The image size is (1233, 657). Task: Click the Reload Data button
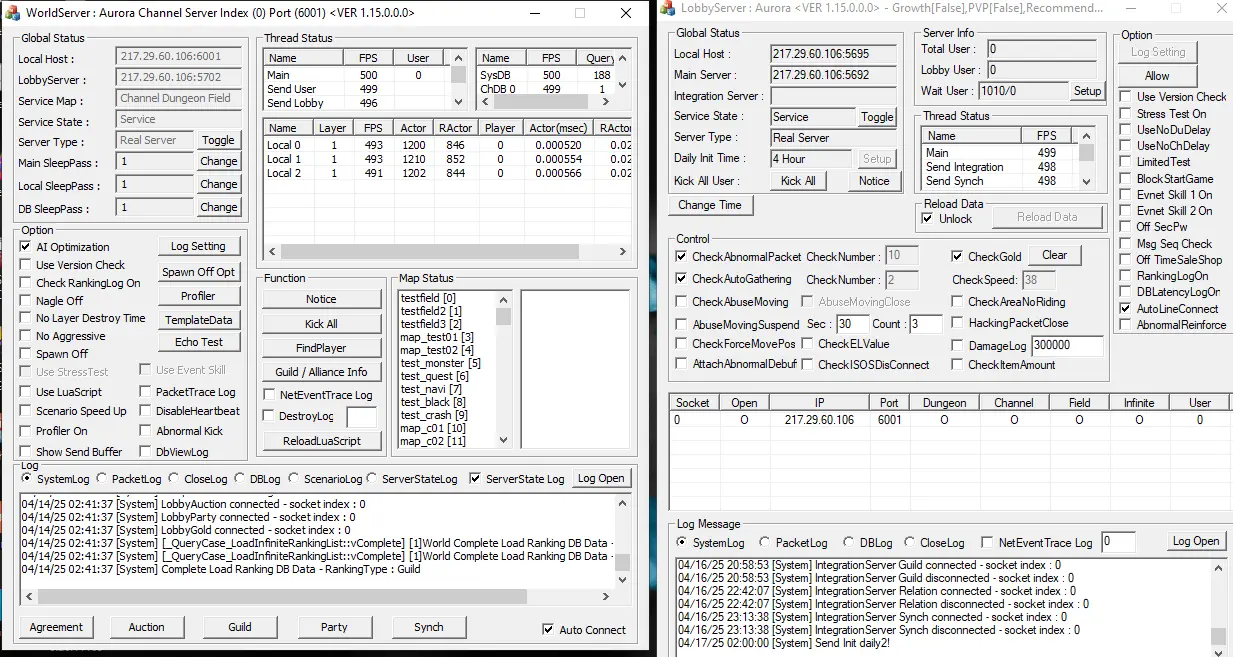(x=1047, y=217)
